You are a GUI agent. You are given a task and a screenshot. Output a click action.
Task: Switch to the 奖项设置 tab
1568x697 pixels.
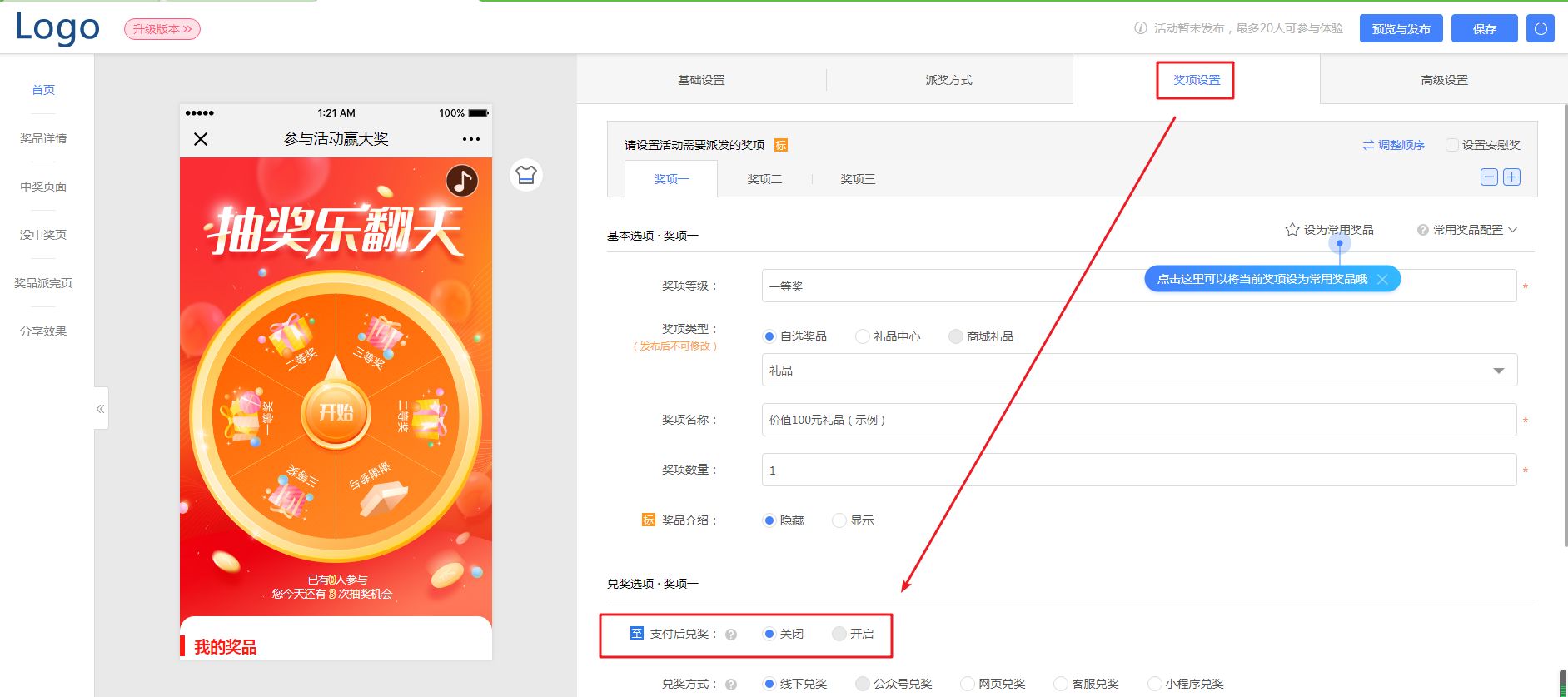tap(1197, 80)
